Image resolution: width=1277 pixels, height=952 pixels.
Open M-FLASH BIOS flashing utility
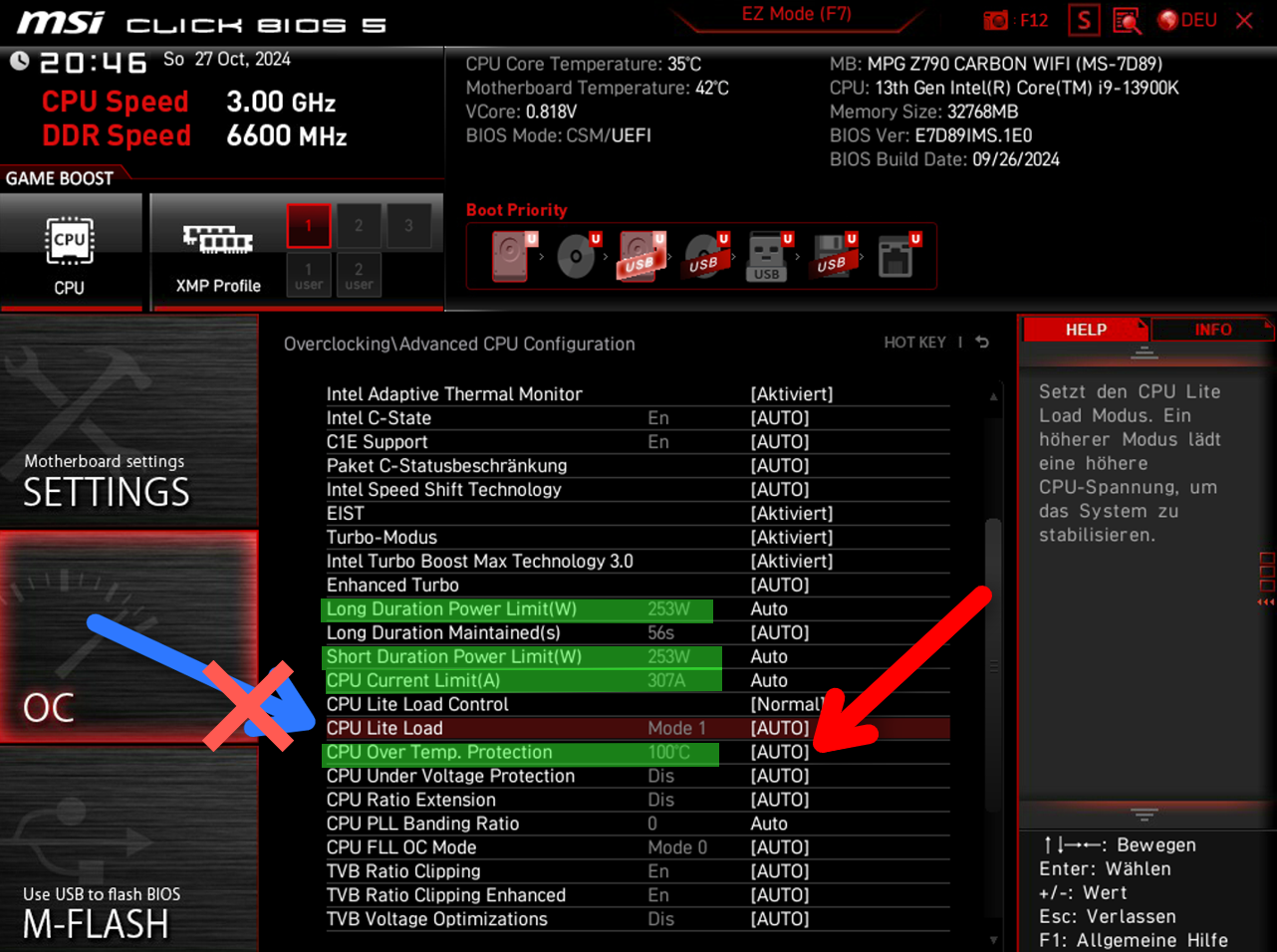[129, 849]
